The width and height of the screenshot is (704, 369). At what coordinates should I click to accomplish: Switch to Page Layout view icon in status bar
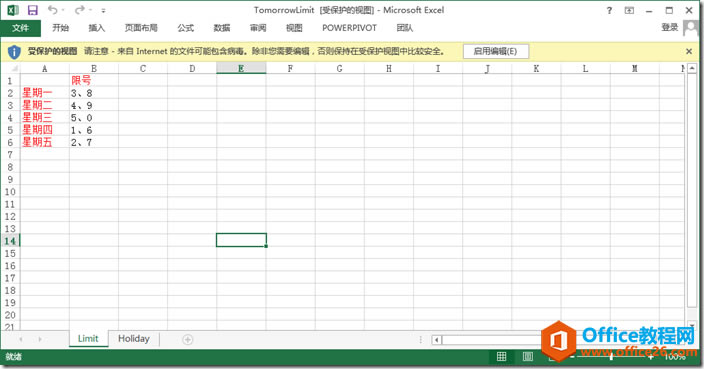528,356
